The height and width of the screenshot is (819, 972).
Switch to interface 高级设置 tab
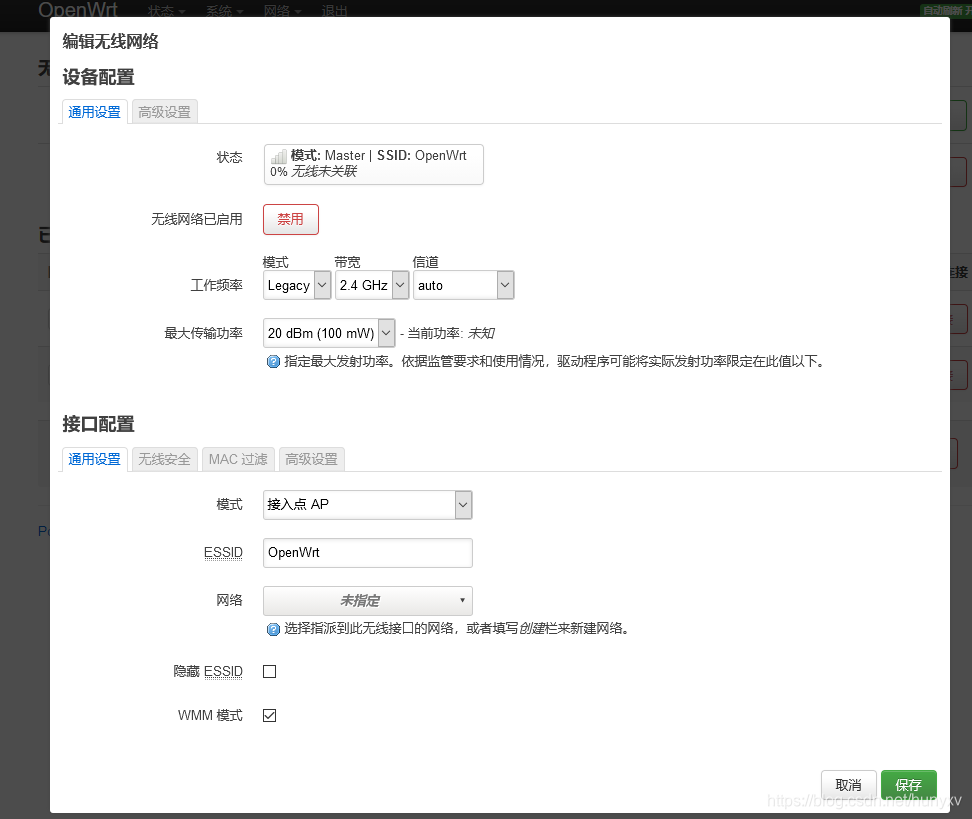pyautogui.click(x=312, y=459)
